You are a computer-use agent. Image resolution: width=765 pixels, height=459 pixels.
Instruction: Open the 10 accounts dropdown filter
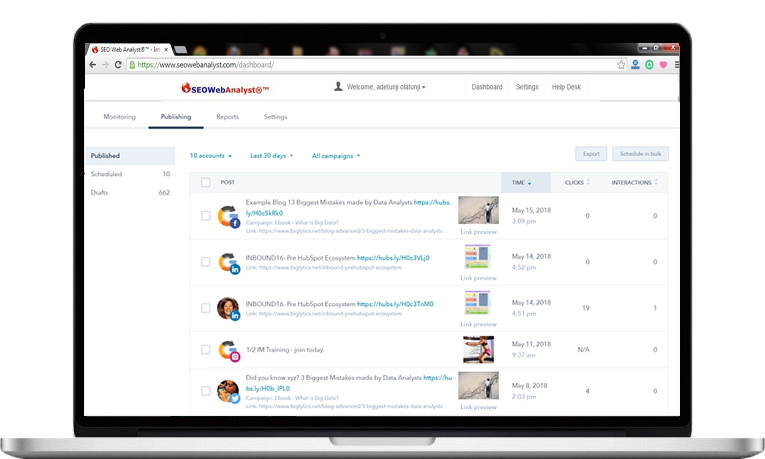pyautogui.click(x=211, y=156)
